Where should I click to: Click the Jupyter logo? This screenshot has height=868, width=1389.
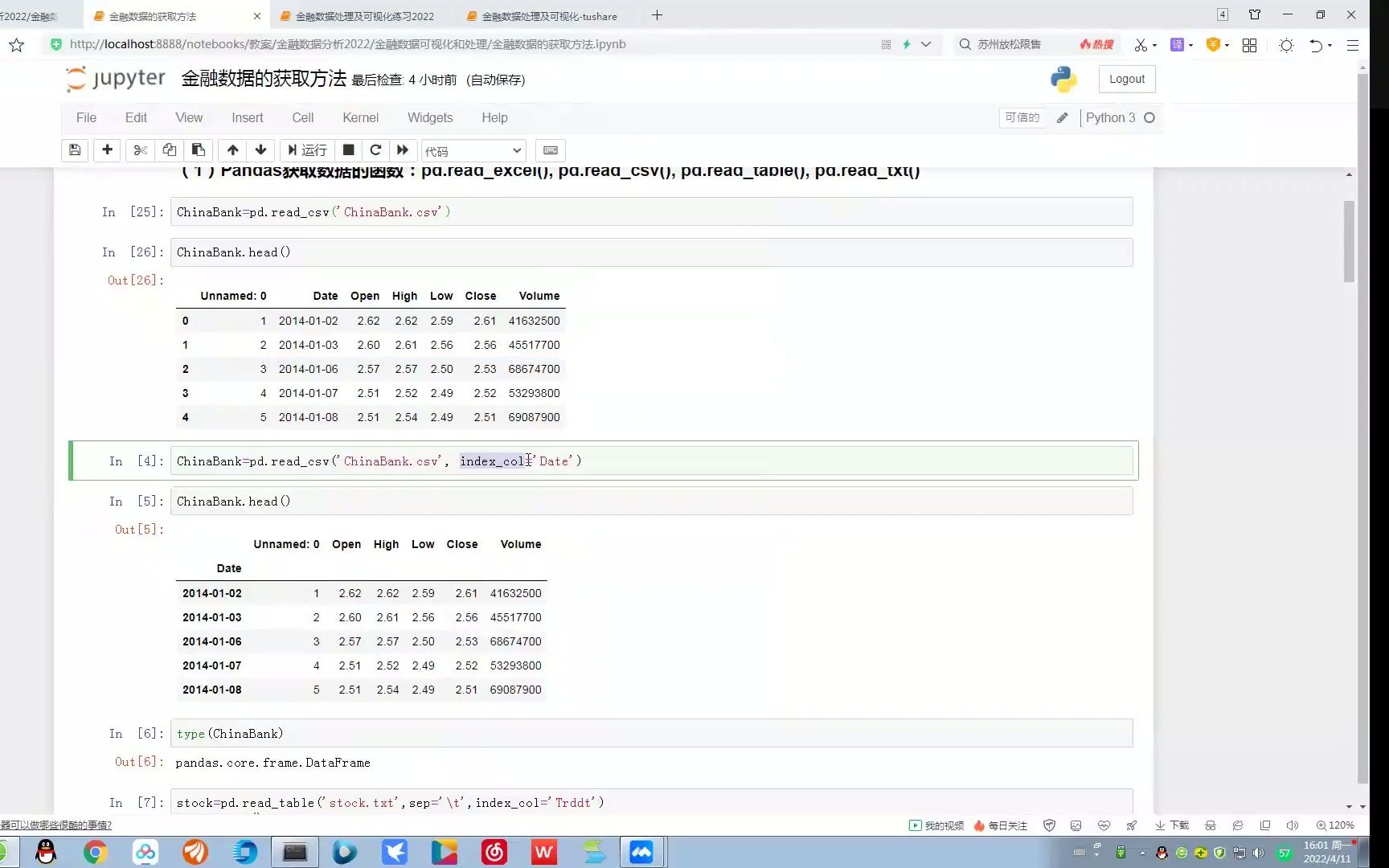pos(115,79)
